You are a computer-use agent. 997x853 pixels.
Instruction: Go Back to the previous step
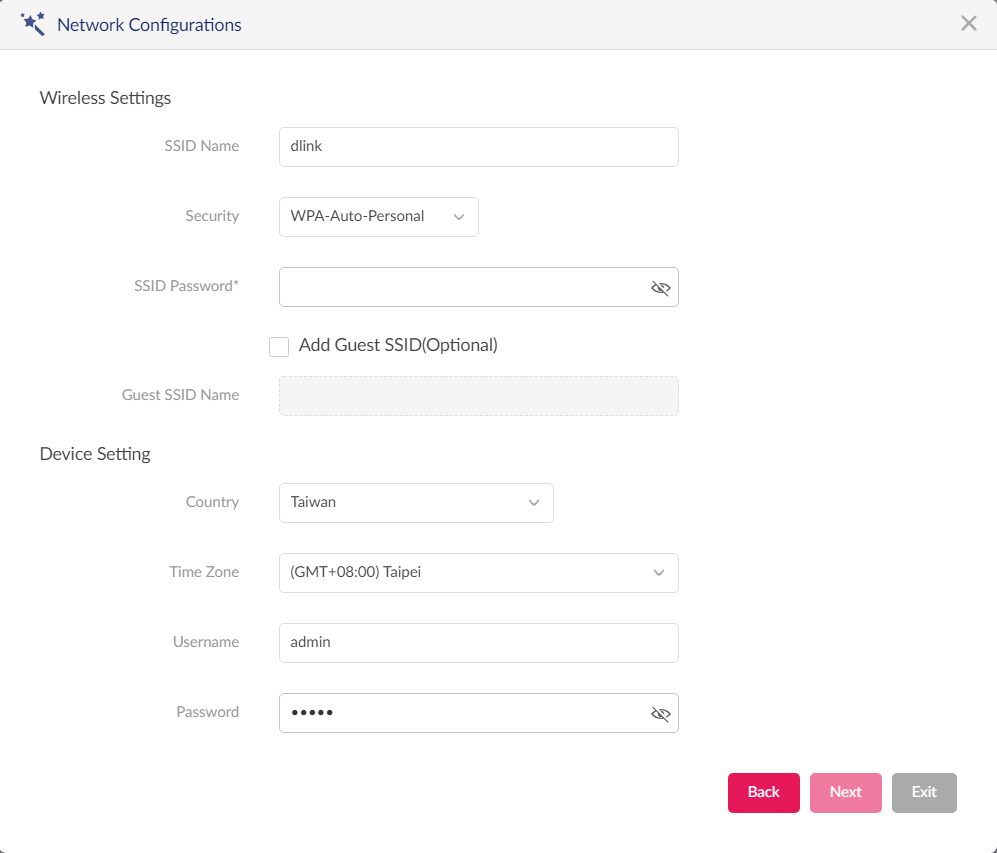764,793
